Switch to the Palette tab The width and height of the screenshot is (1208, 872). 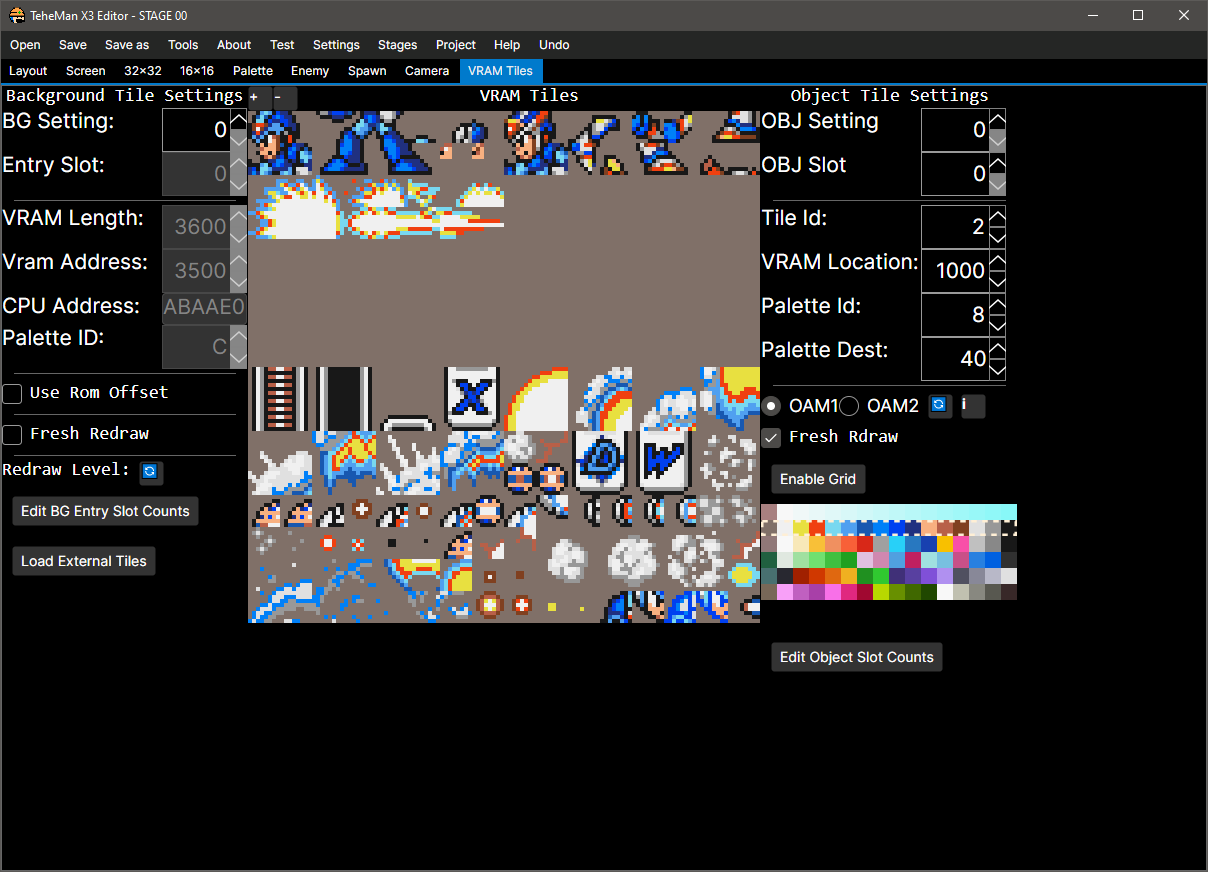[x=253, y=71]
